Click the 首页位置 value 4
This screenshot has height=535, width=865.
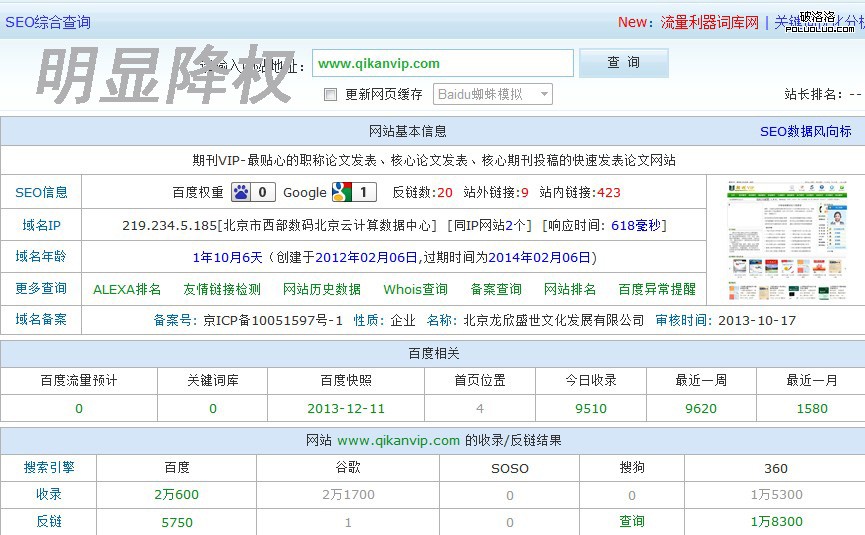point(480,409)
